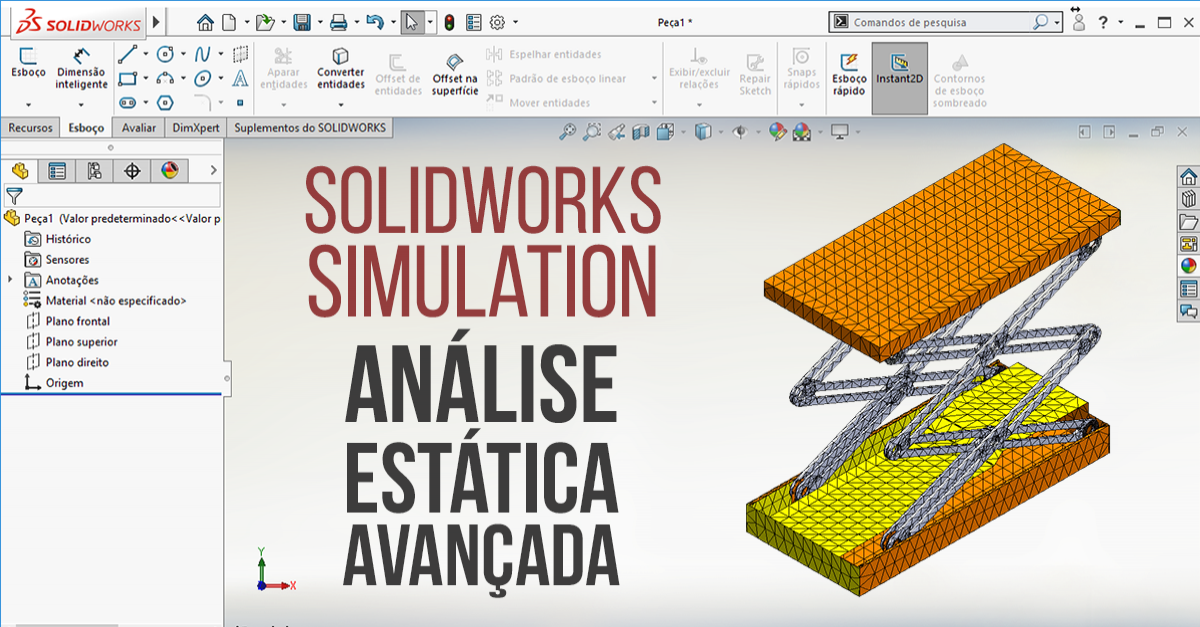This screenshot has width=1200, height=627.
Task: Open the View orientation dropdown
Action: [x=682, y=130]
